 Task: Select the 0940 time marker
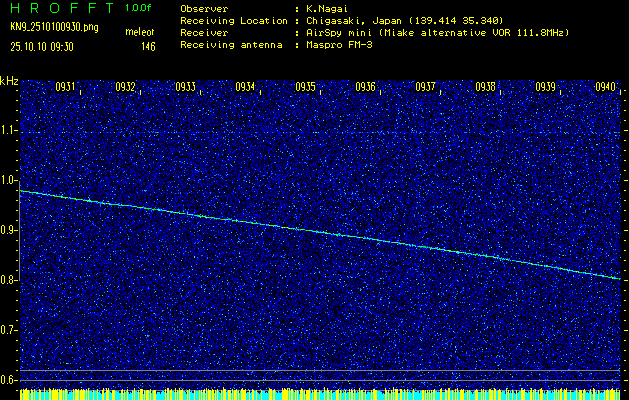605,87
